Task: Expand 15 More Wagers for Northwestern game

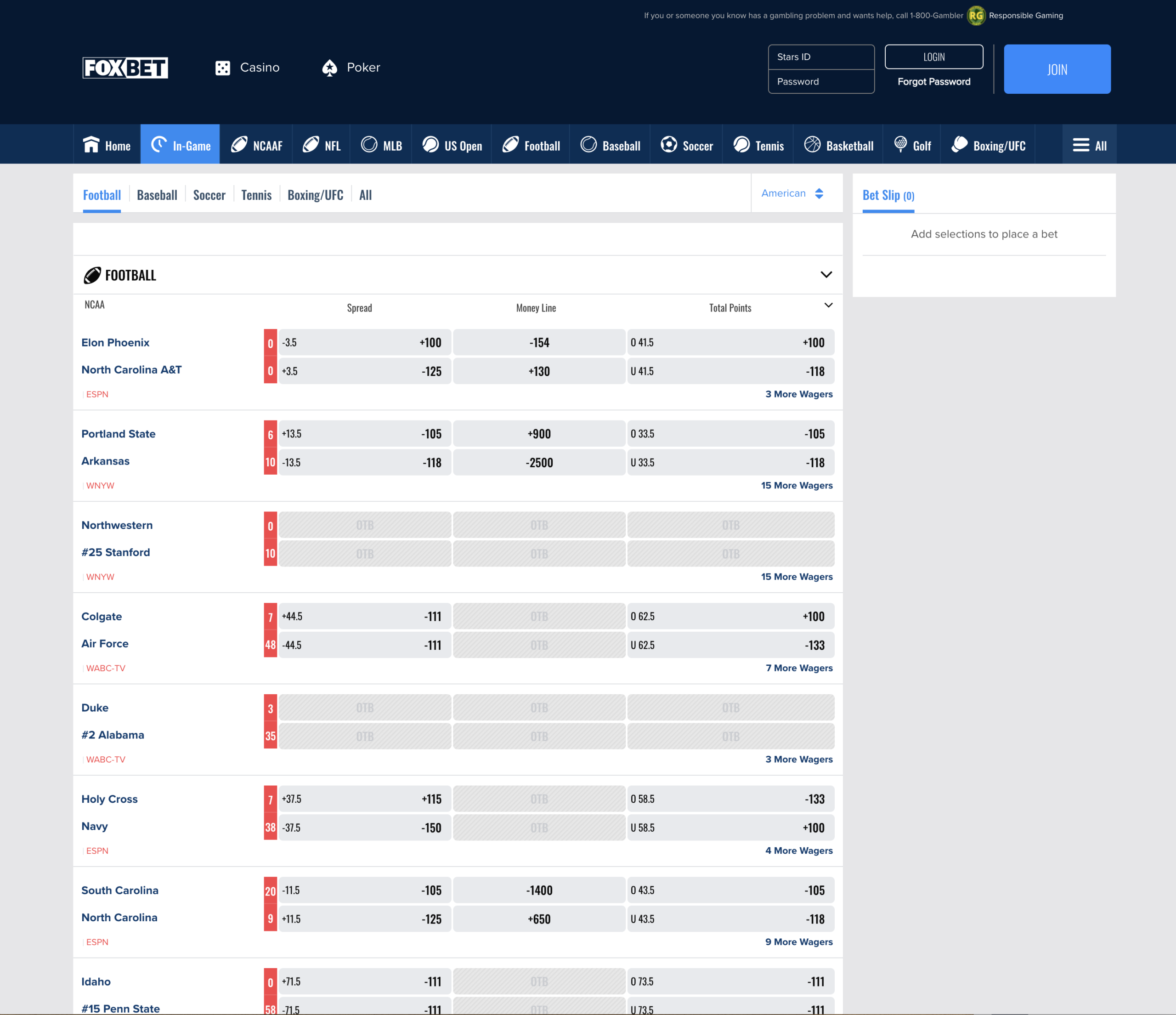Action: (796, 577)
